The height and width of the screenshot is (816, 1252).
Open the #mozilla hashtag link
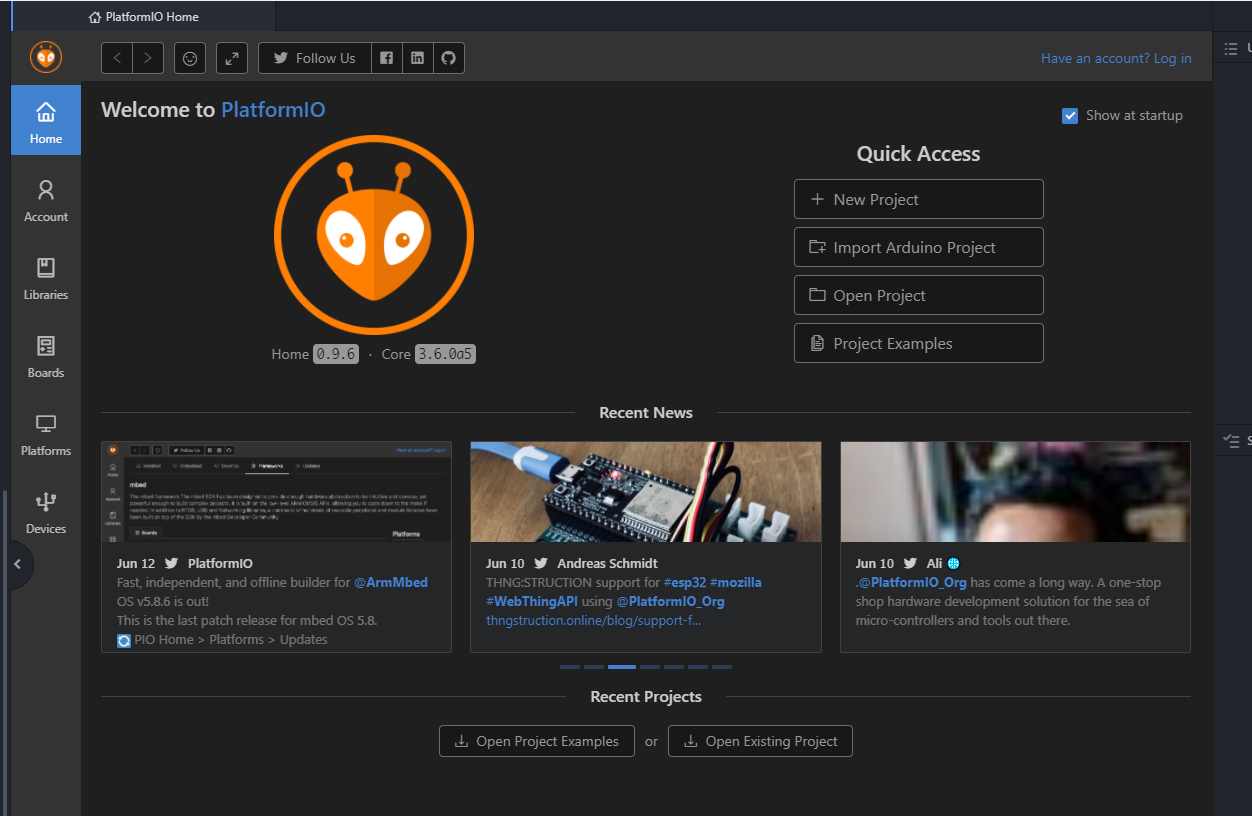coord(736,582)
